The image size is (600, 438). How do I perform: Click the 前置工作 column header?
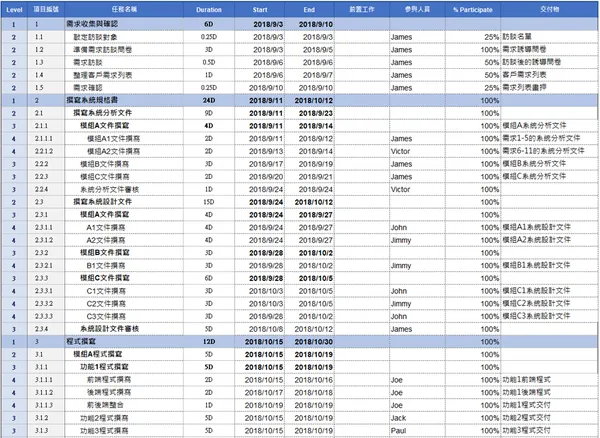click(362, 10)
